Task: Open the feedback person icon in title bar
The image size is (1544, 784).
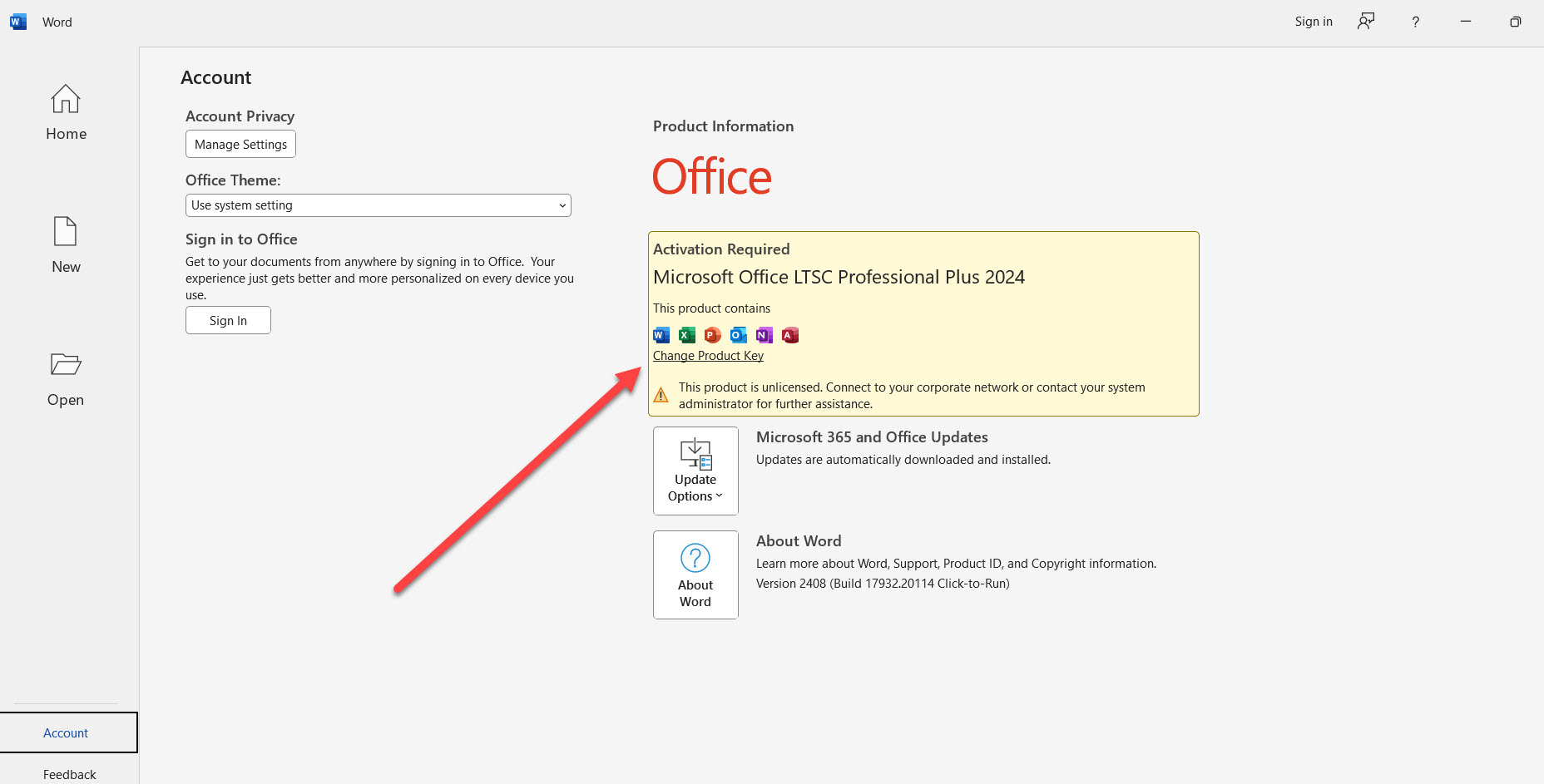Action: click(1365, 22)
